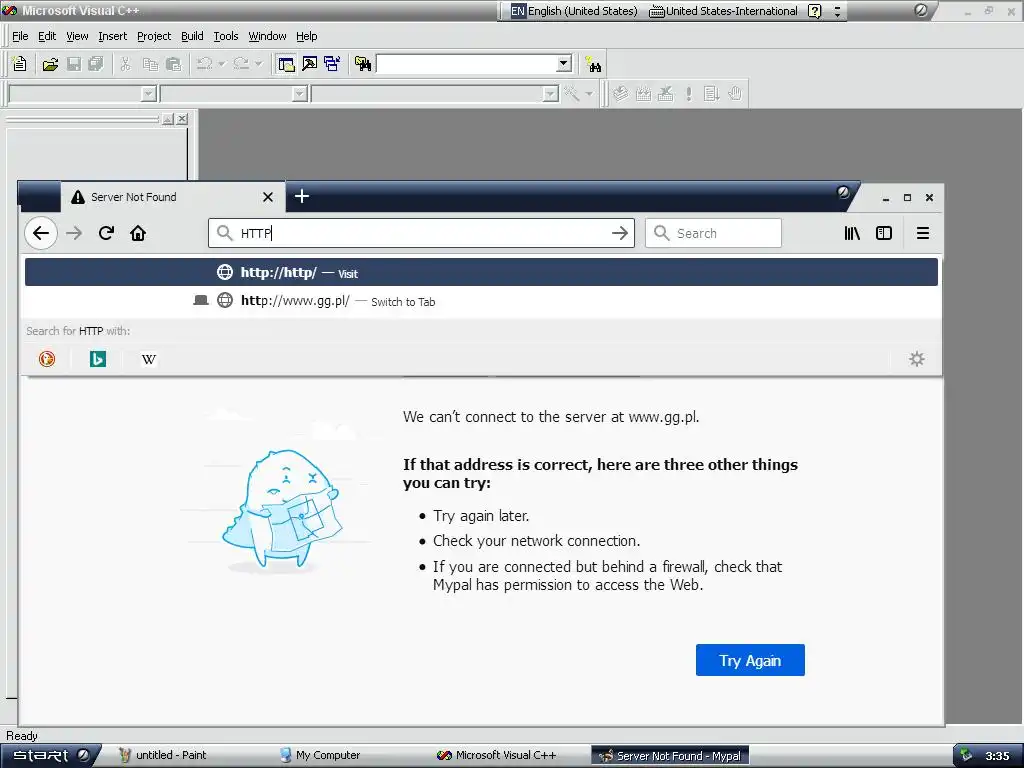Click the Go debug icon
This screenshot has width=1024, height=768.
(x=711, y=94)
